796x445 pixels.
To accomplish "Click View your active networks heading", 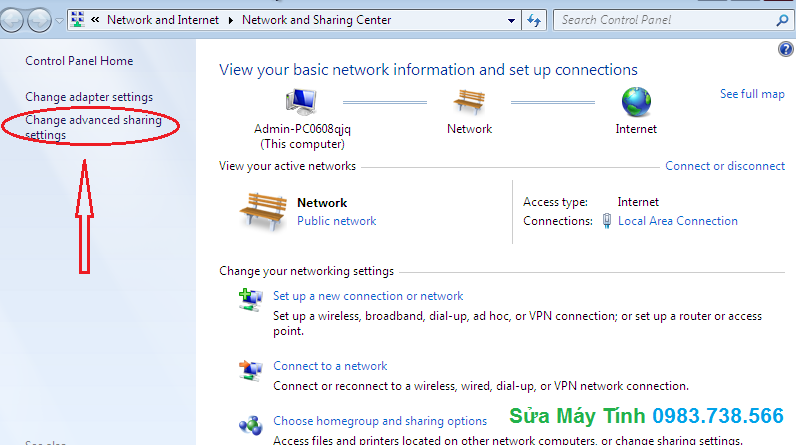I will pyautogui.click(x=287, y=166).
